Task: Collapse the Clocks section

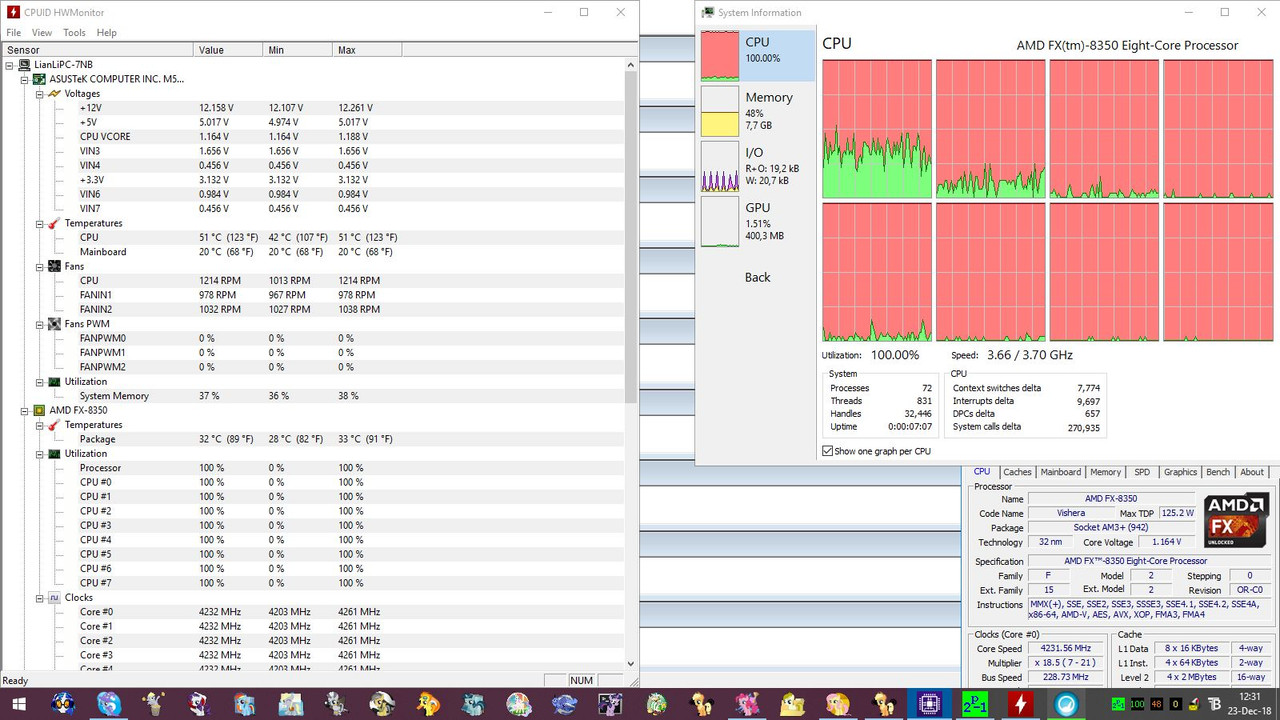Action: 40,597
